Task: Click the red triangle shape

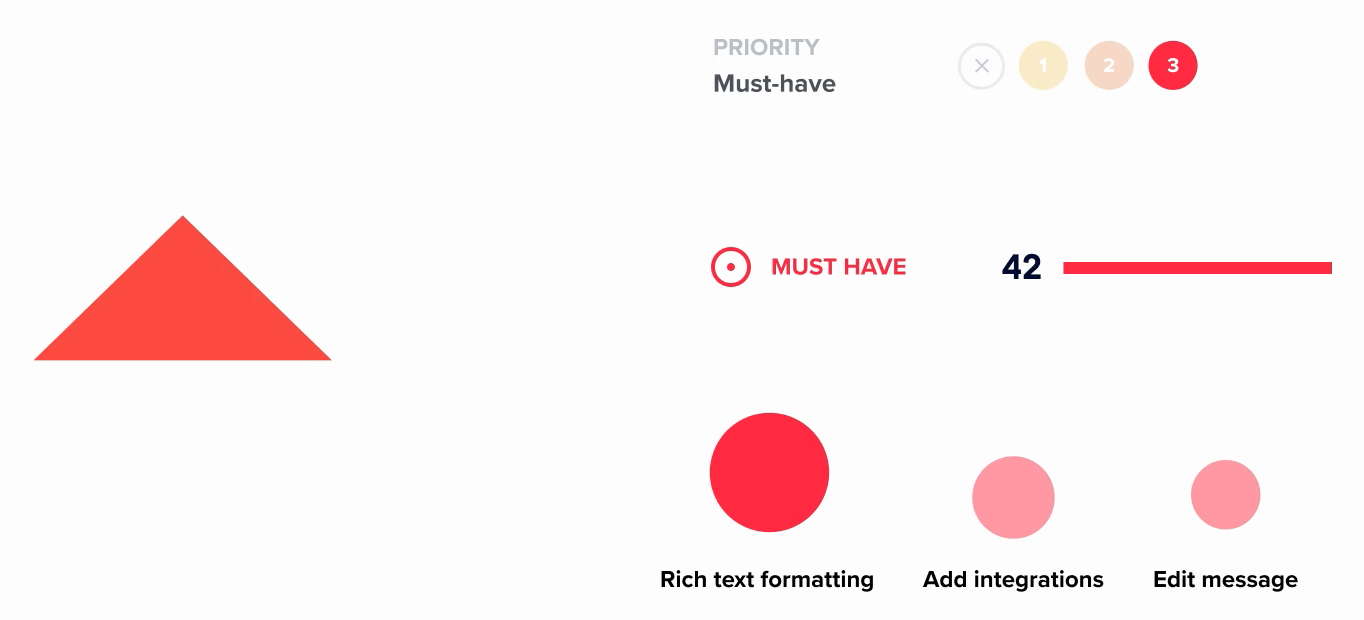Action: (183, 310)
